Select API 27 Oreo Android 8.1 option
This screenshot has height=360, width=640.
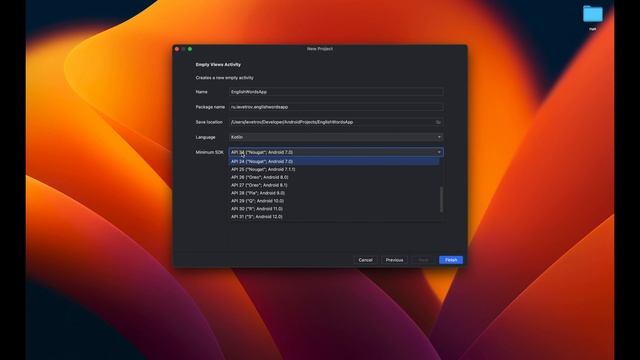point(334,185)
